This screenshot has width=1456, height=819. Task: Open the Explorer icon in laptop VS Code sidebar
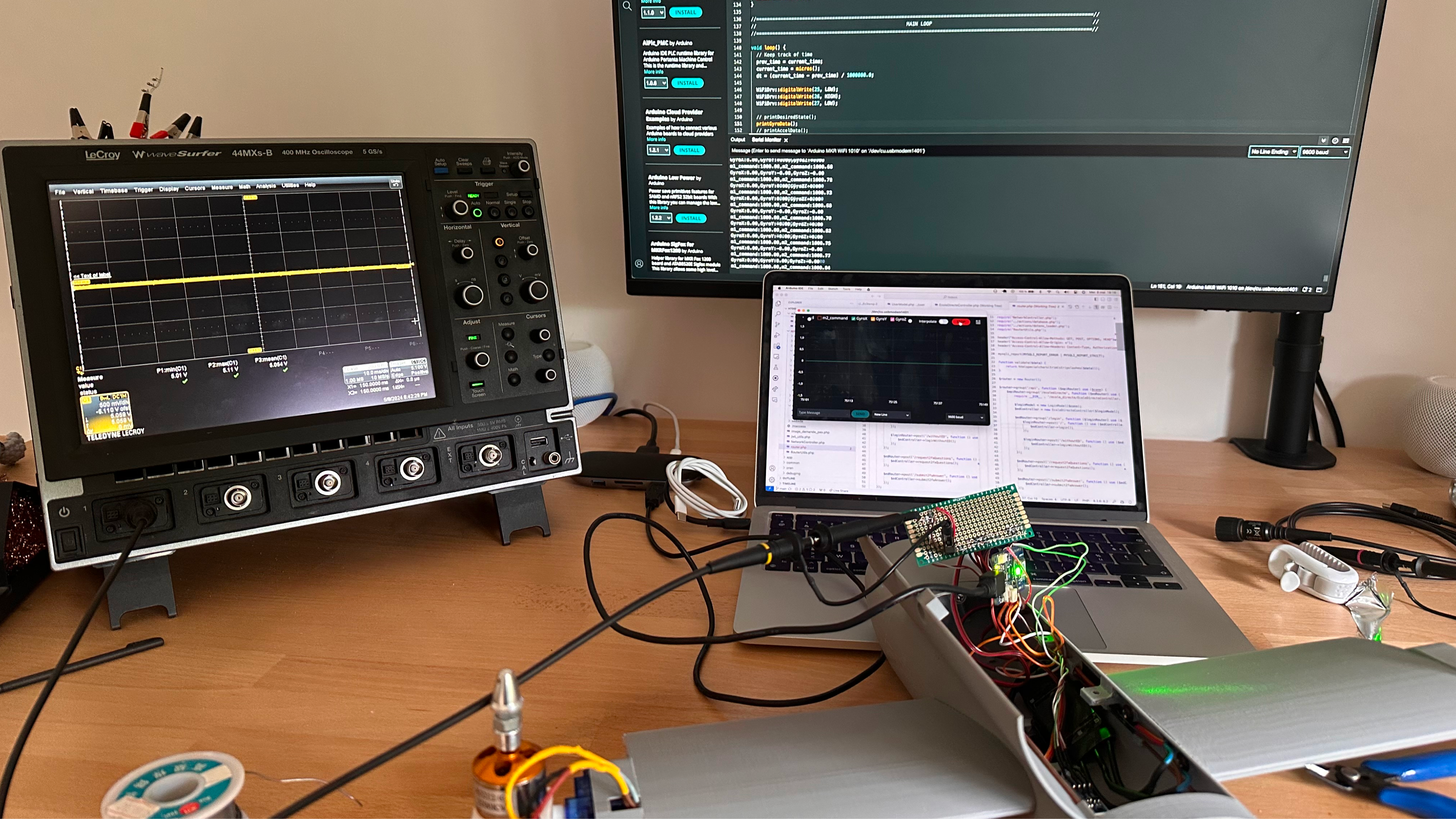pos(778,303)
